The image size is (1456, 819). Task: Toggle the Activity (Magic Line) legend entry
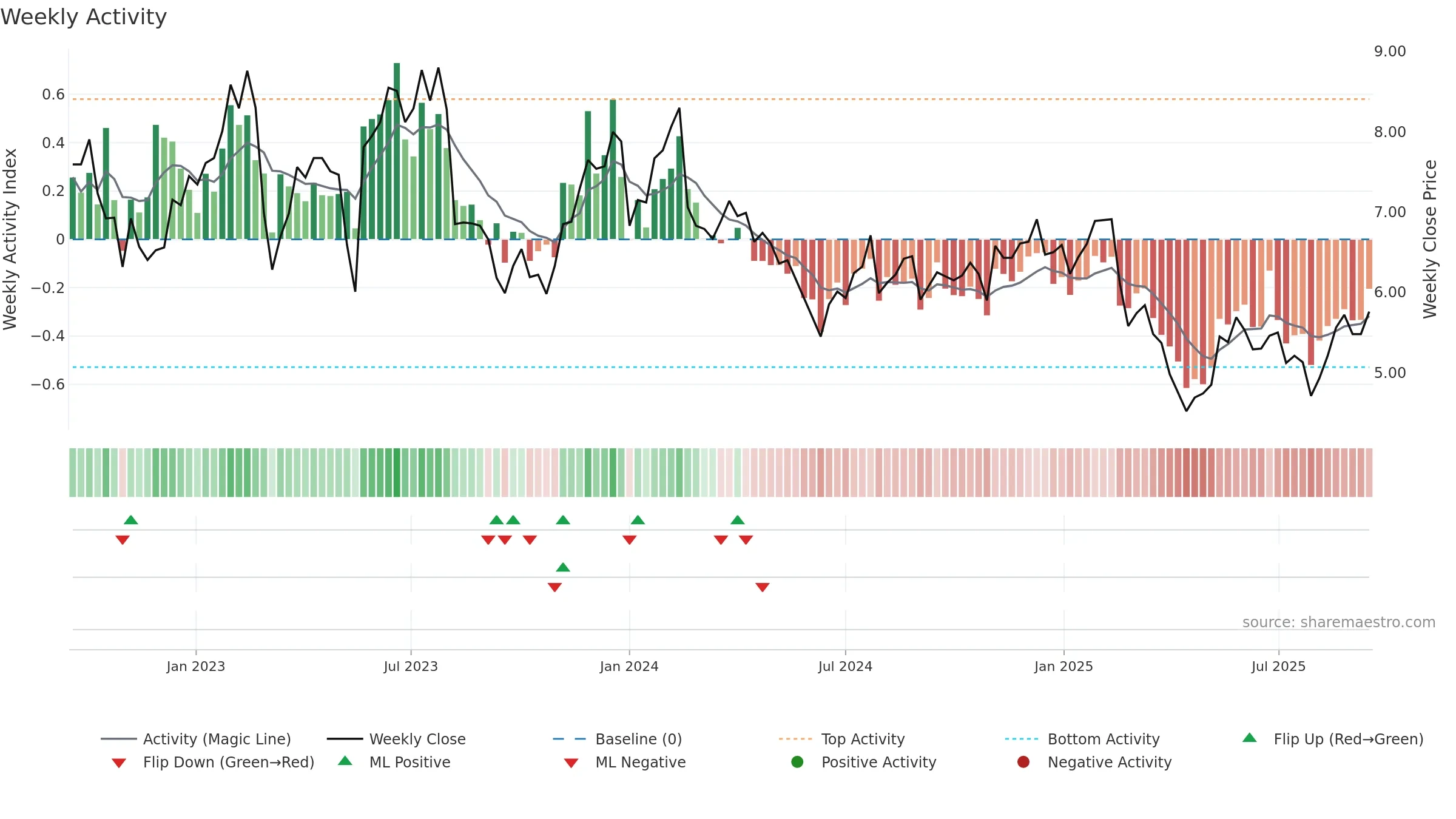tap(196, 739)
